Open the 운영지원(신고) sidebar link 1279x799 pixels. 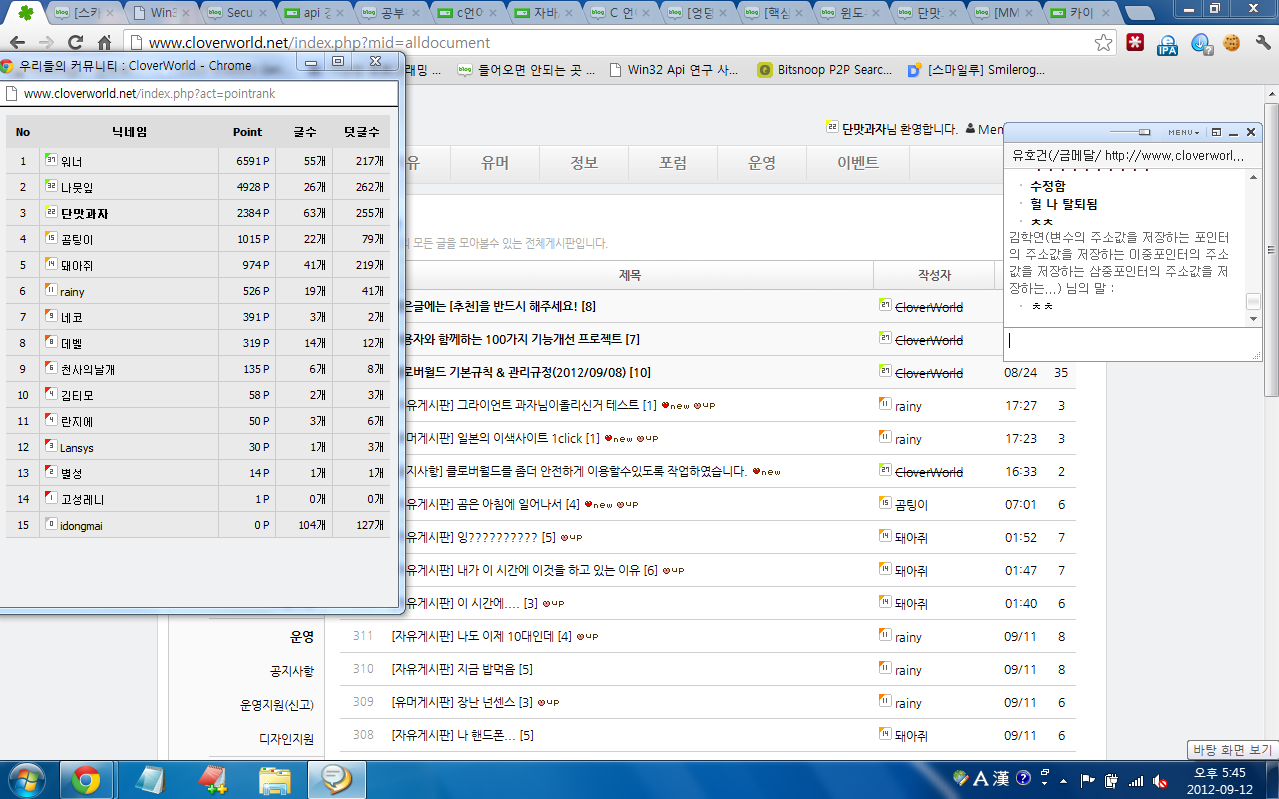276,705
